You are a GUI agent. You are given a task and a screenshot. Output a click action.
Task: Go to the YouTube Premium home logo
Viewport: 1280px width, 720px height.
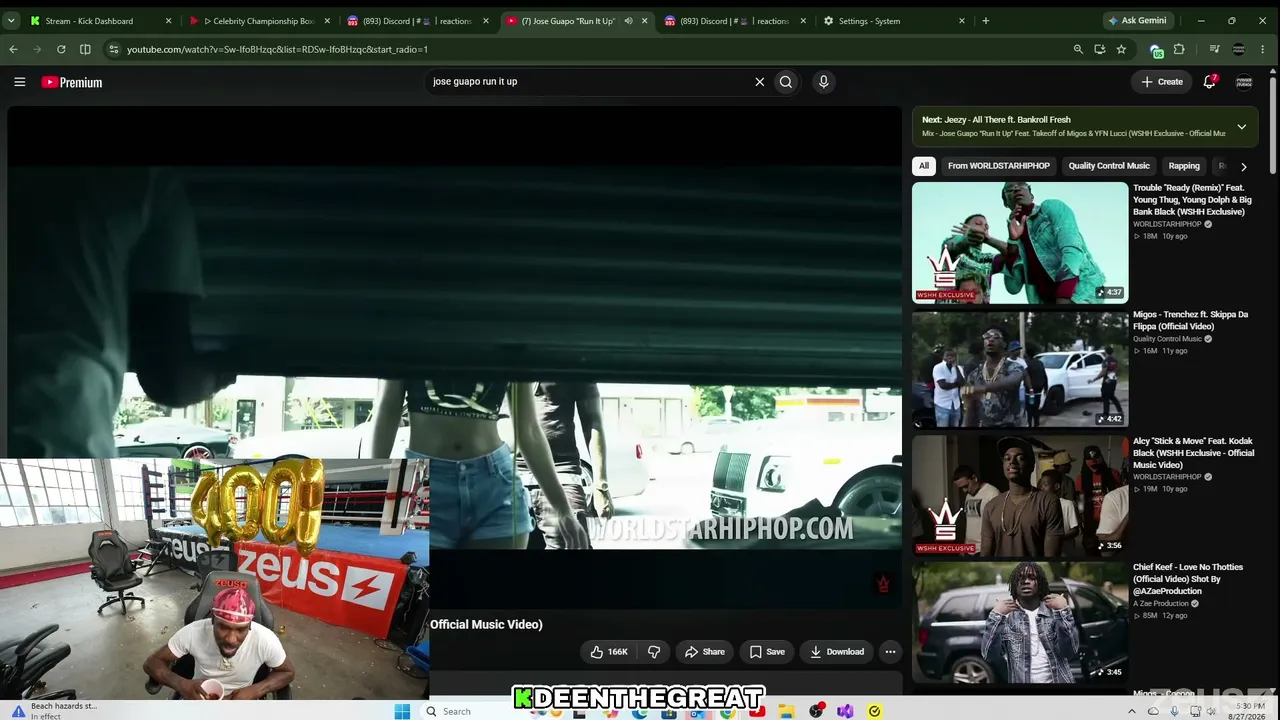72,82
